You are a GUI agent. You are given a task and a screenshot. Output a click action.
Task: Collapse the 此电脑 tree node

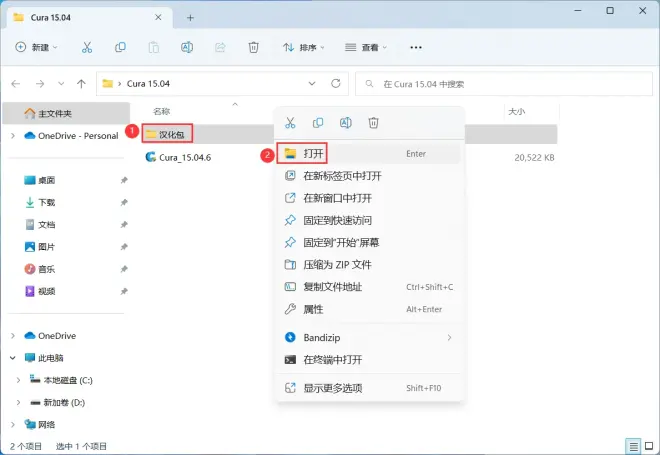tap(13, 358)
